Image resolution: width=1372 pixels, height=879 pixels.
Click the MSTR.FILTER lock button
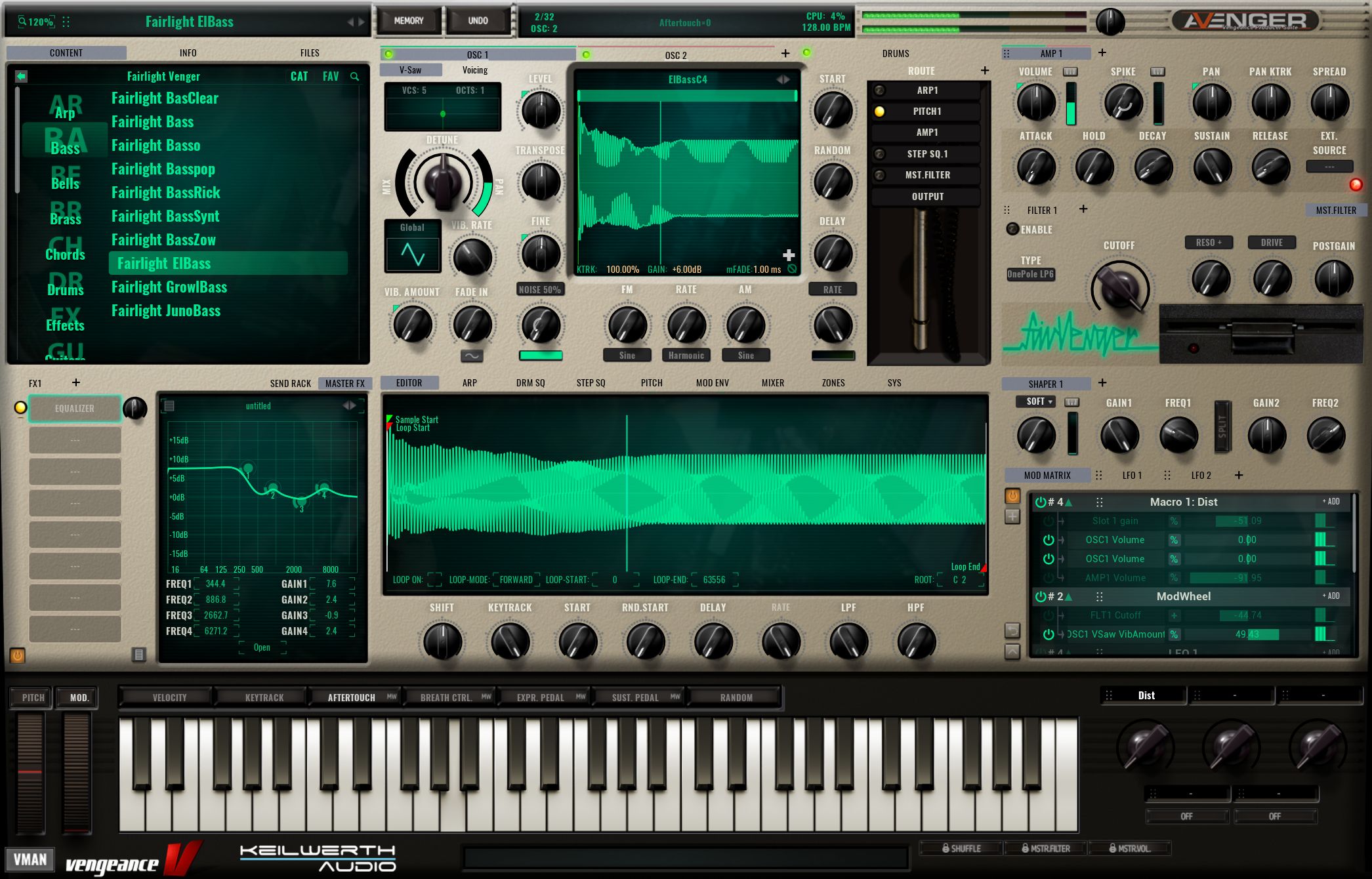1045,848
